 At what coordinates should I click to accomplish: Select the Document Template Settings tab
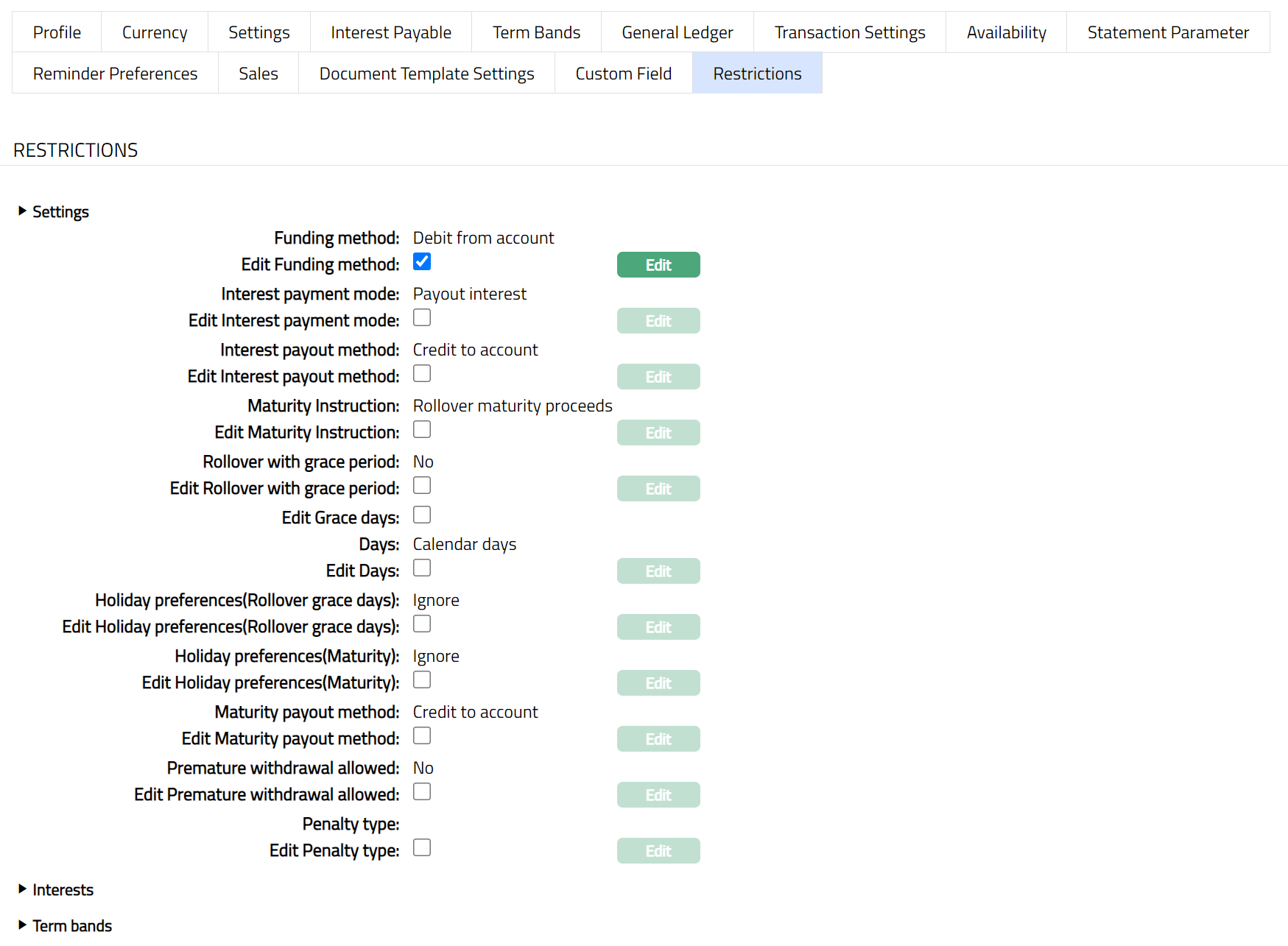click(x=426, y=74)
